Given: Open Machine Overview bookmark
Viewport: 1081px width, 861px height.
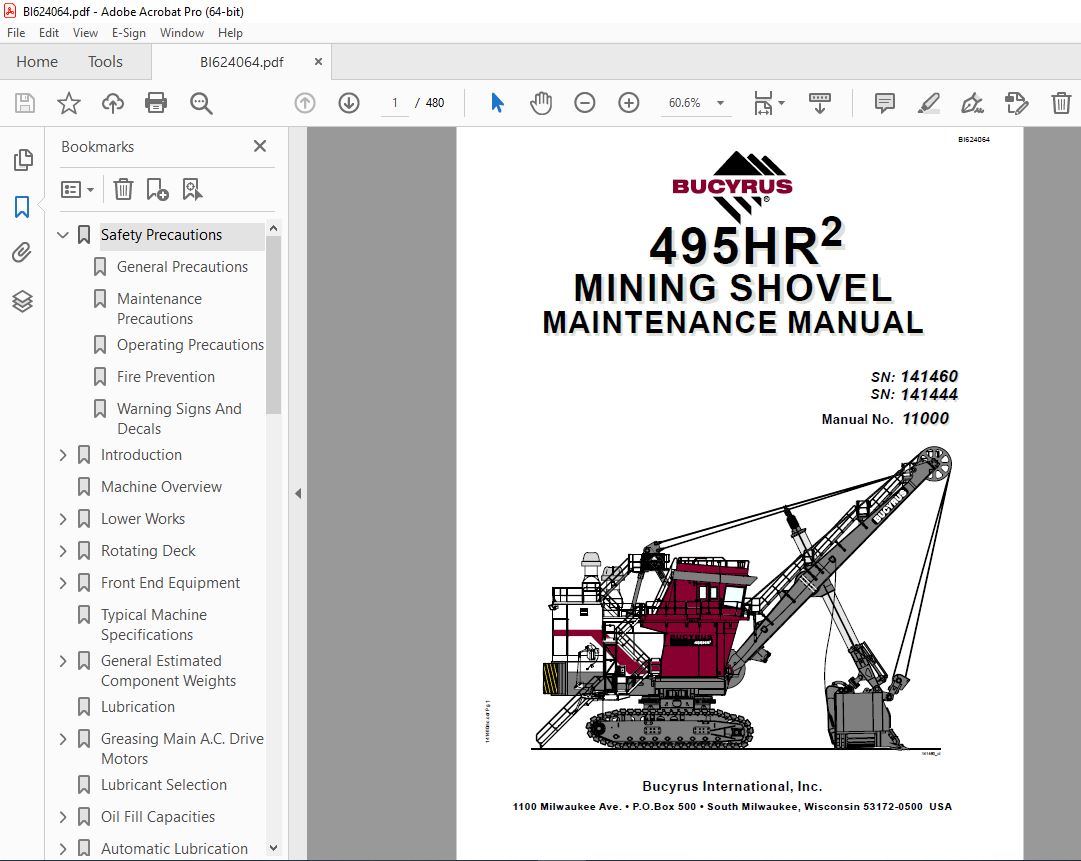Looking at the screenshot, I should (161, 487).
